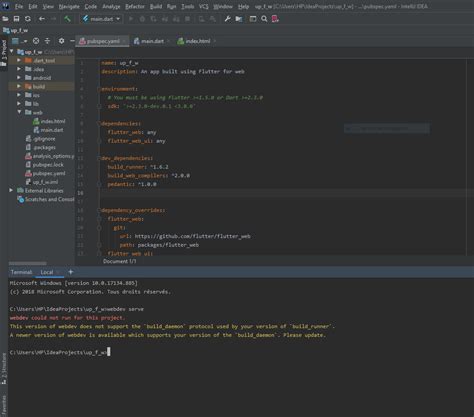Add a new terminal session with plus

[71, 272]
